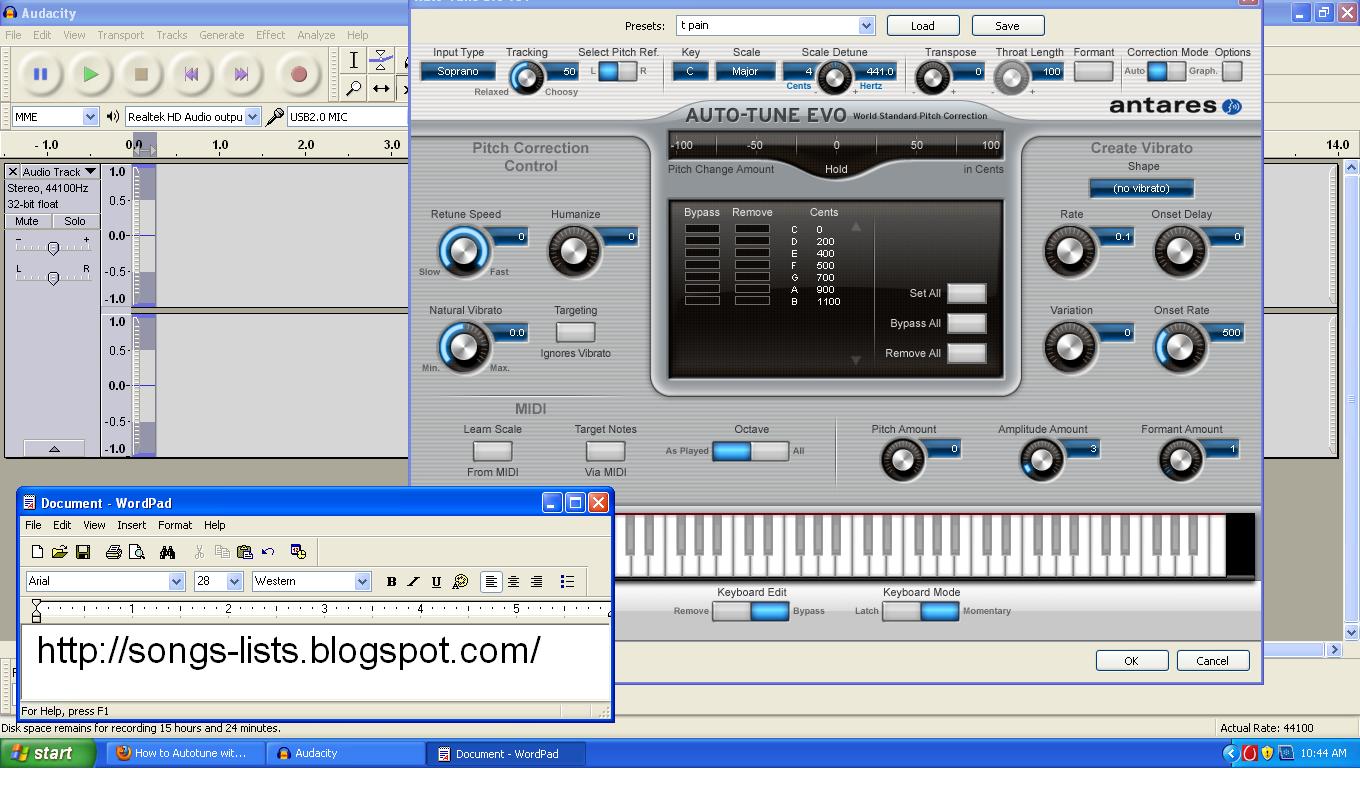
Task: Open Input Type selector showing Soprano
Action: [457, 71]
